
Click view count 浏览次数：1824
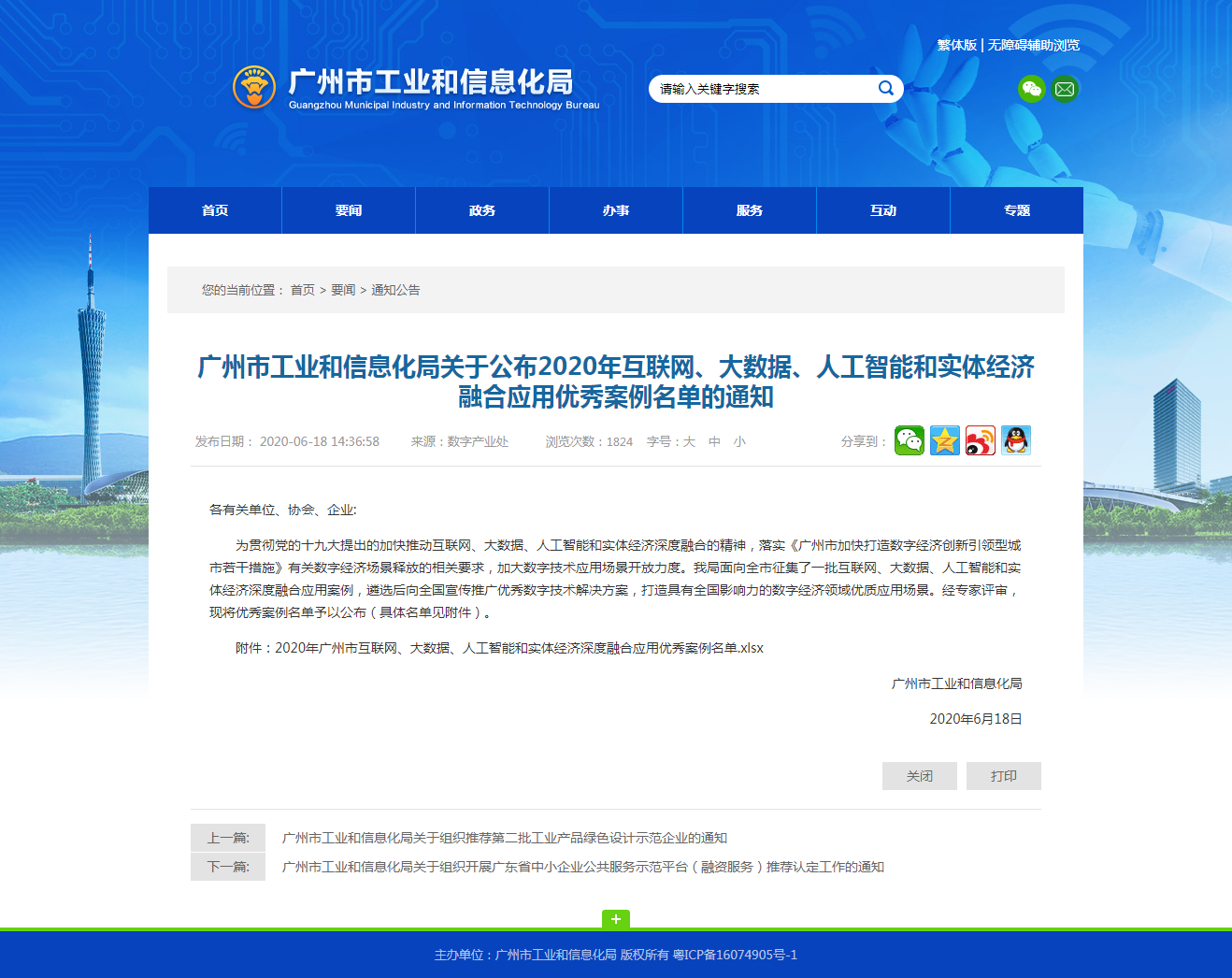[x=589, y=441]
